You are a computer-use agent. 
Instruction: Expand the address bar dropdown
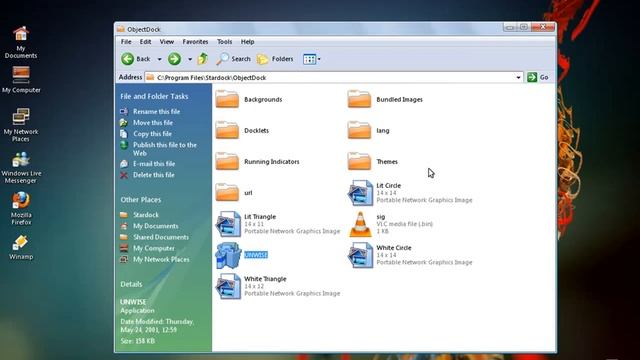coord(518,78)
